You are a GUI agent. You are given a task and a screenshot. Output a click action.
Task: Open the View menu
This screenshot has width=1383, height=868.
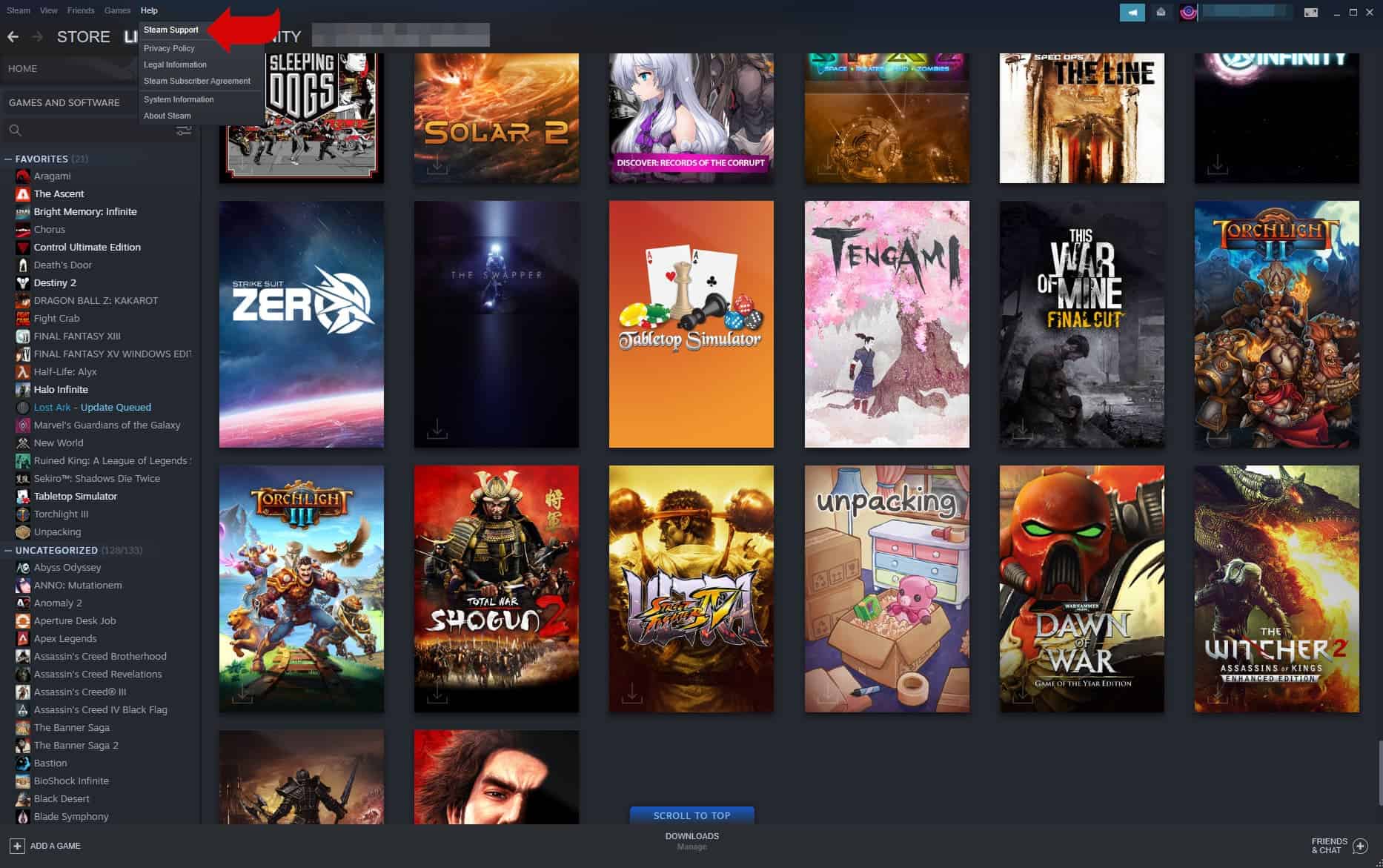click(x=49, y=10)
